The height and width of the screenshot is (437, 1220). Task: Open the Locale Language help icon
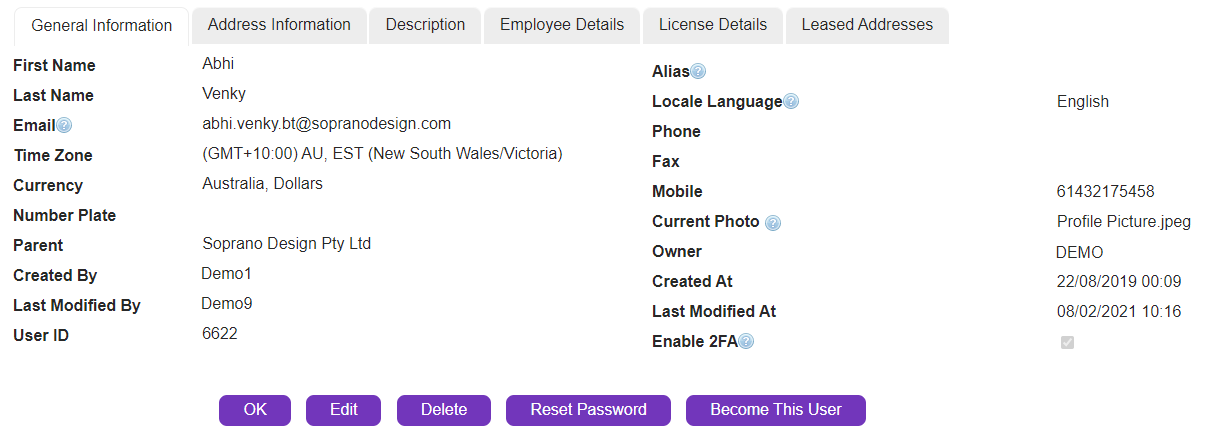click(x=791, y=102)
